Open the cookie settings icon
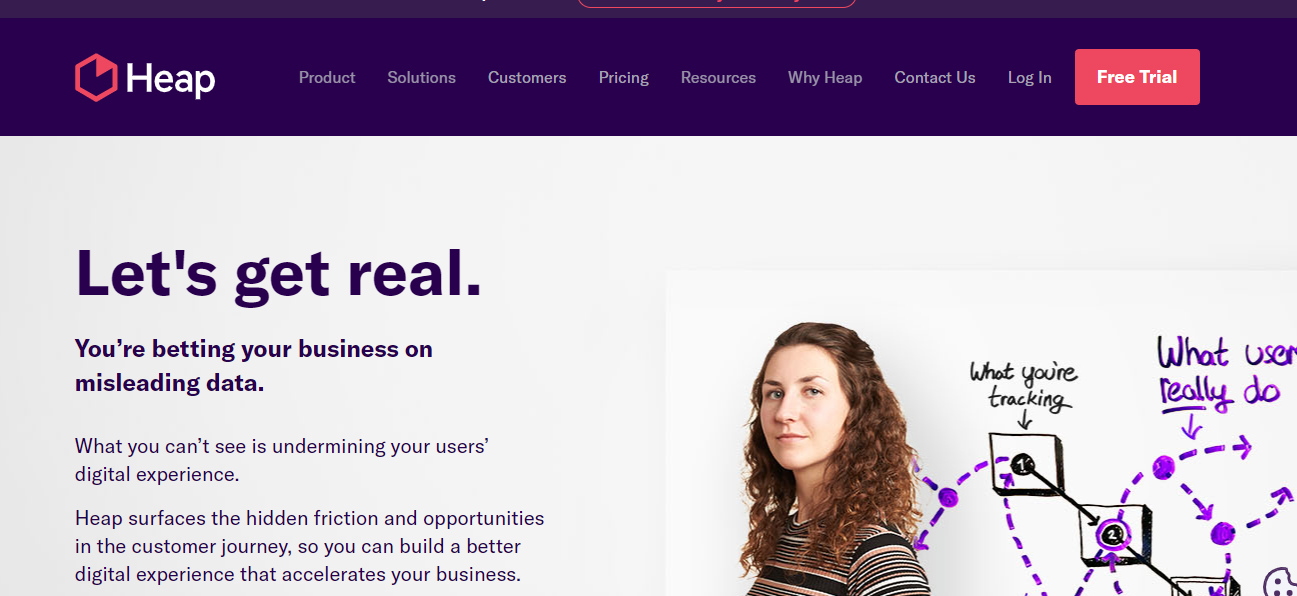The image size is (1297, 596). 1279,582
